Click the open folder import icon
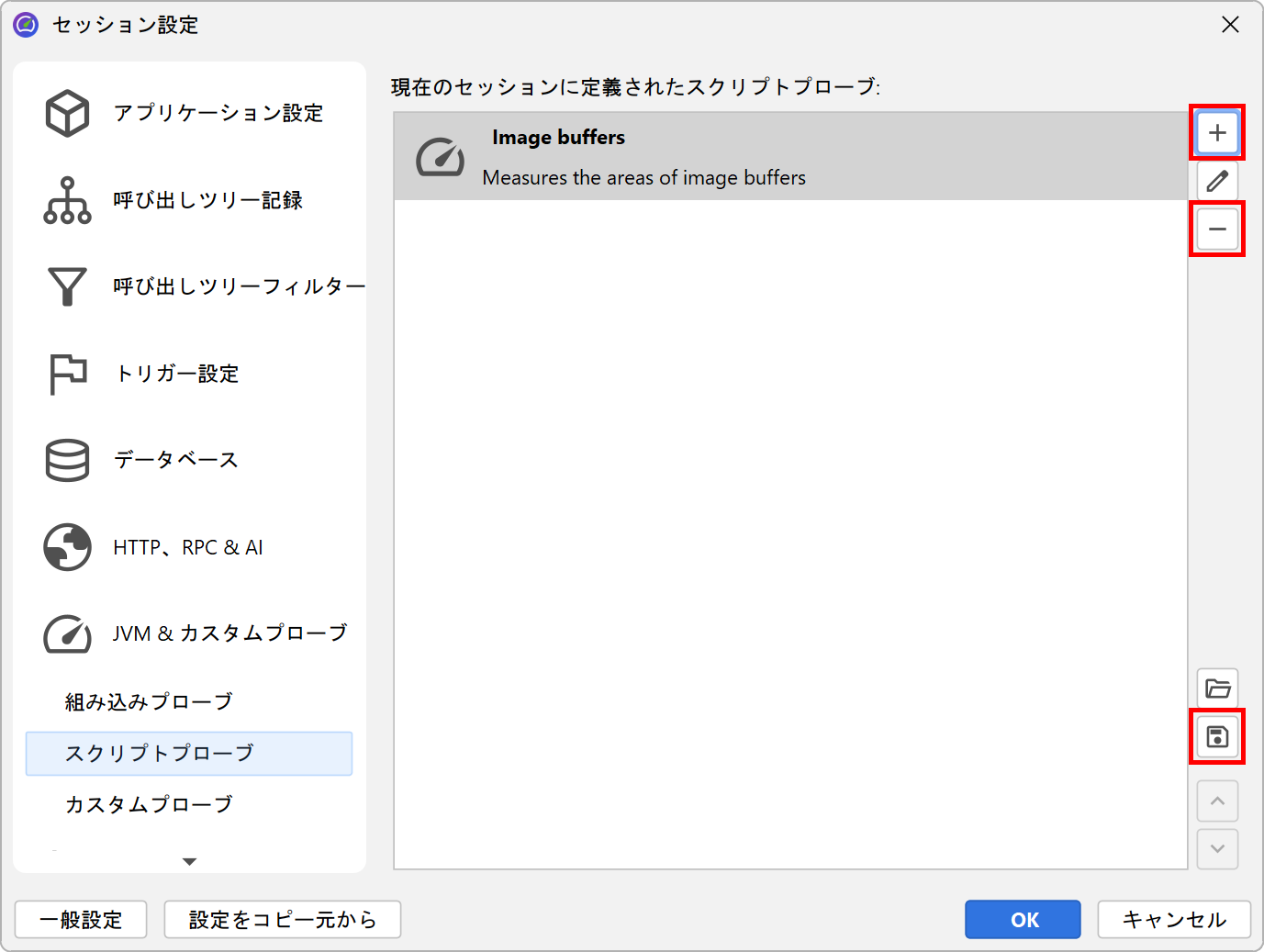This screenshot has height=952, width=1264. [1217, 689]
